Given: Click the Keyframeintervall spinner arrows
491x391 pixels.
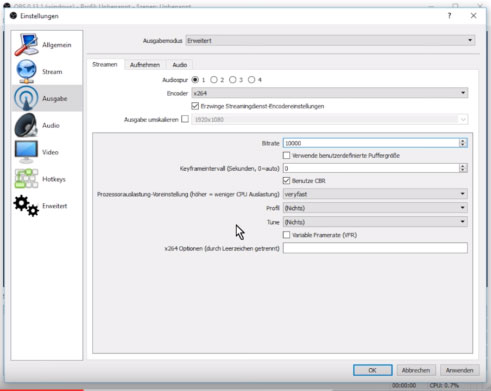Looking at the screenshot, I should point(463,168).
